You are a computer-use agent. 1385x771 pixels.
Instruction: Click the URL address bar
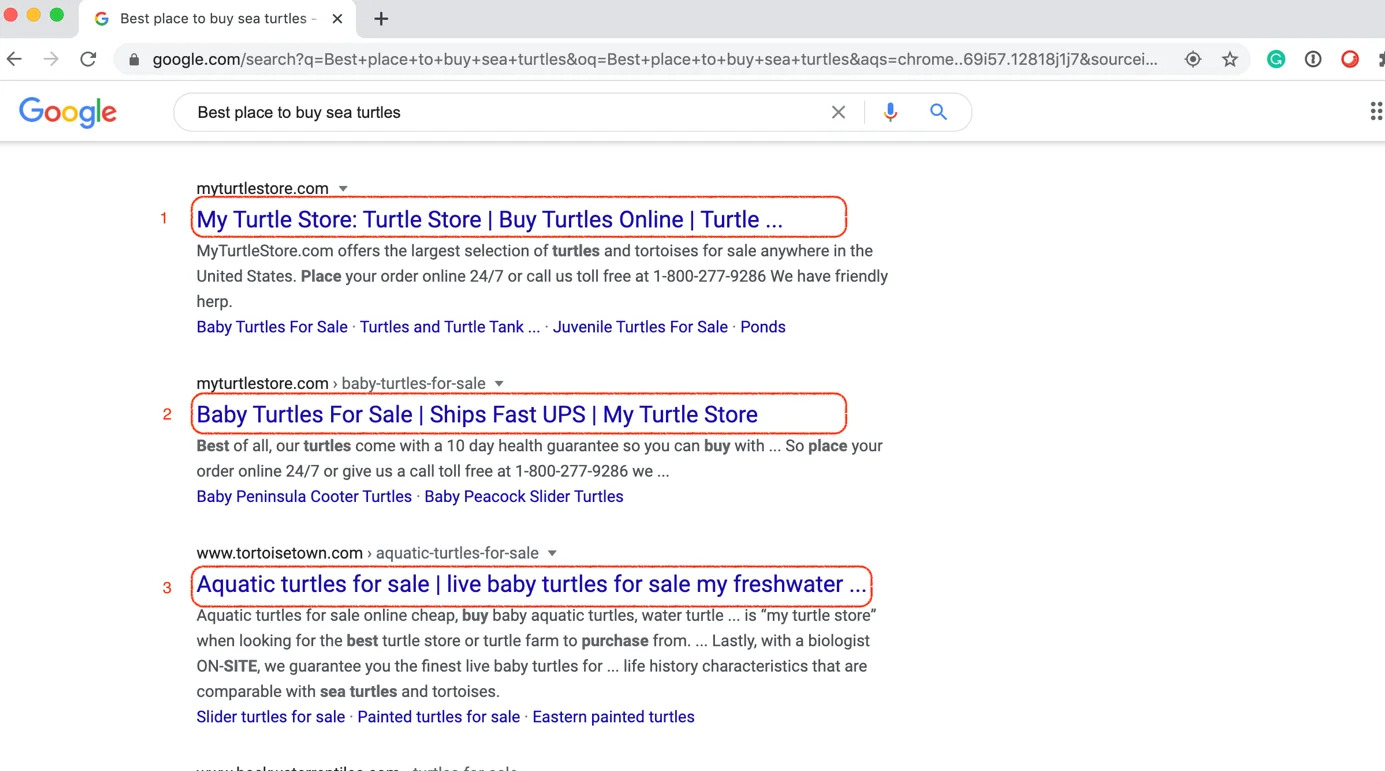pos(655,60)
